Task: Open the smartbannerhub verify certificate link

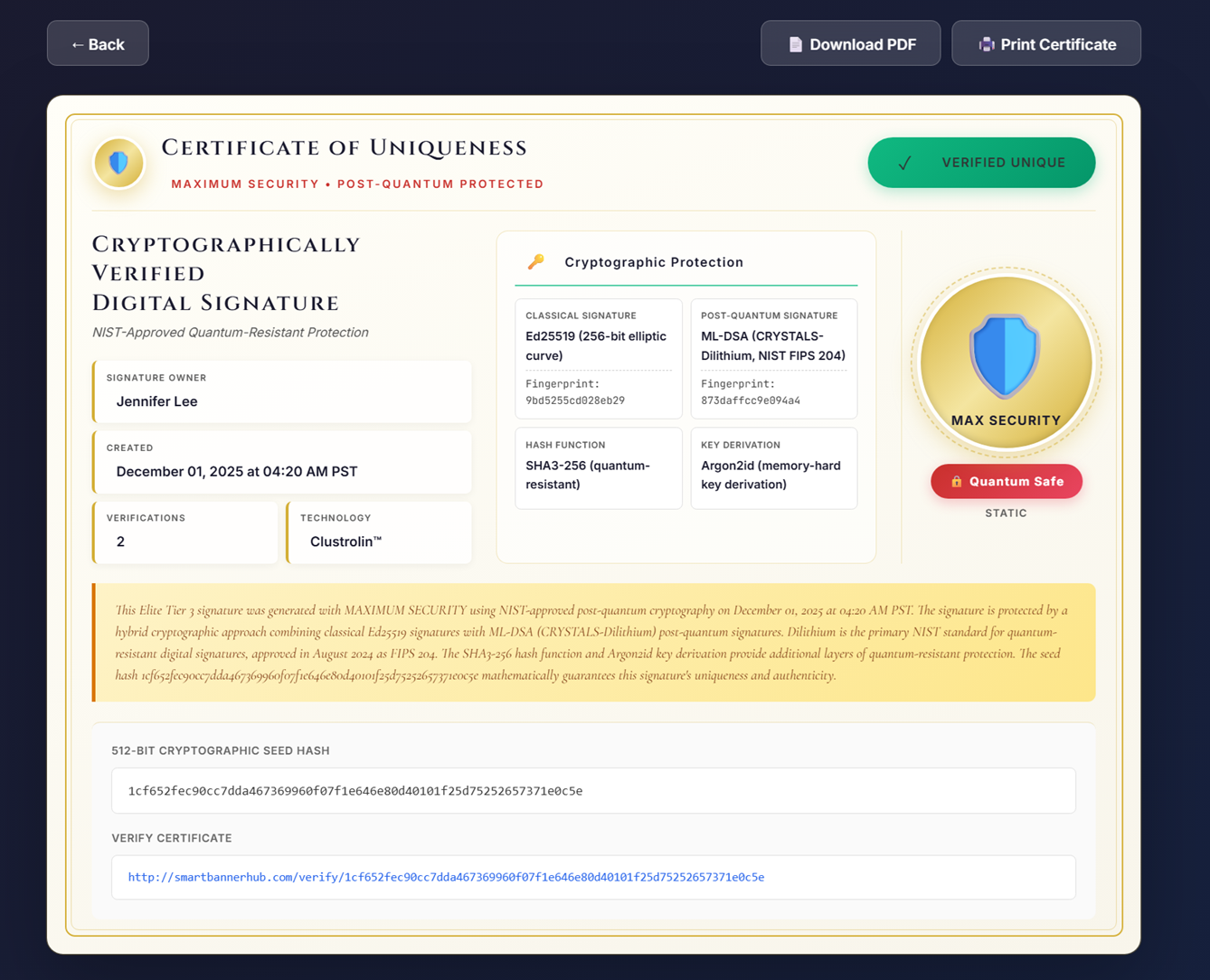Action: pos(446,877)
